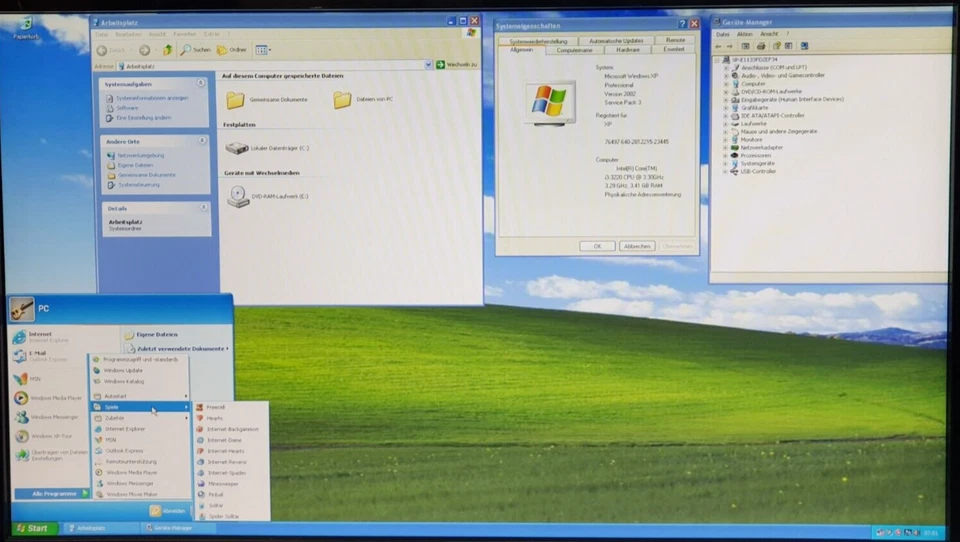Click the back arrow in Geräte-Manager toolbar
The width and height of the screenshot is (960, 542).
[x=718, y=46]
